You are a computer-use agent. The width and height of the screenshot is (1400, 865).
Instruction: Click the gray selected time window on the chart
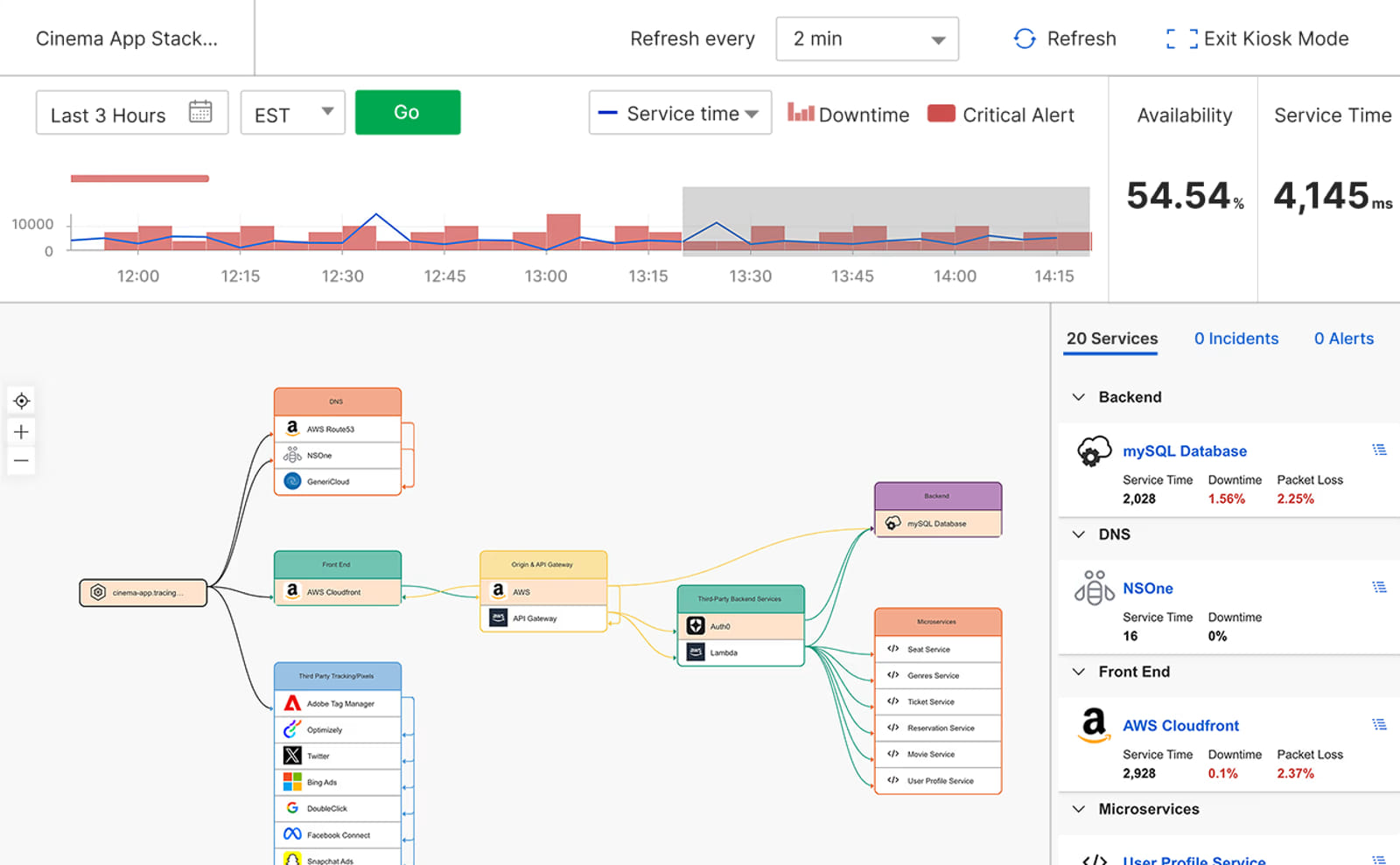[x=885, y=220]
